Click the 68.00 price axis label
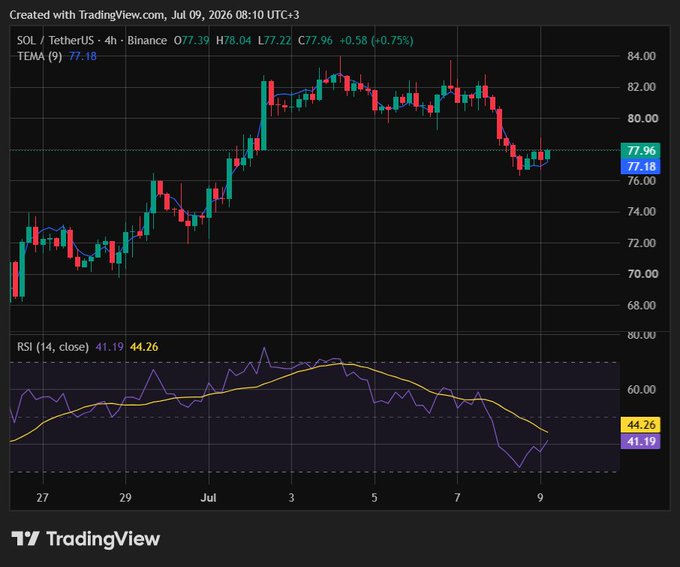This screenshot has height=567, width=680. [x=641, y=305]
